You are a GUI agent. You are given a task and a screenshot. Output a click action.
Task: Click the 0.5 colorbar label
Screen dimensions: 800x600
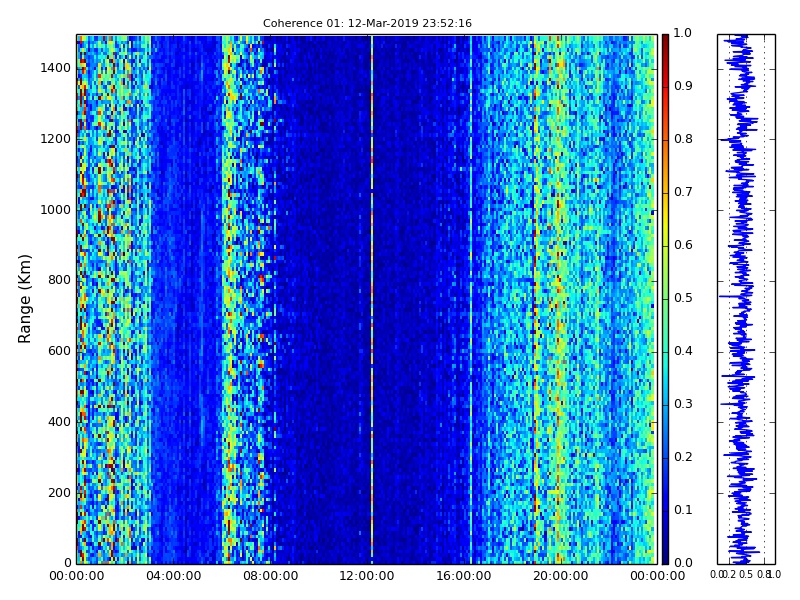pyautogui.click(x=683, y=298)
